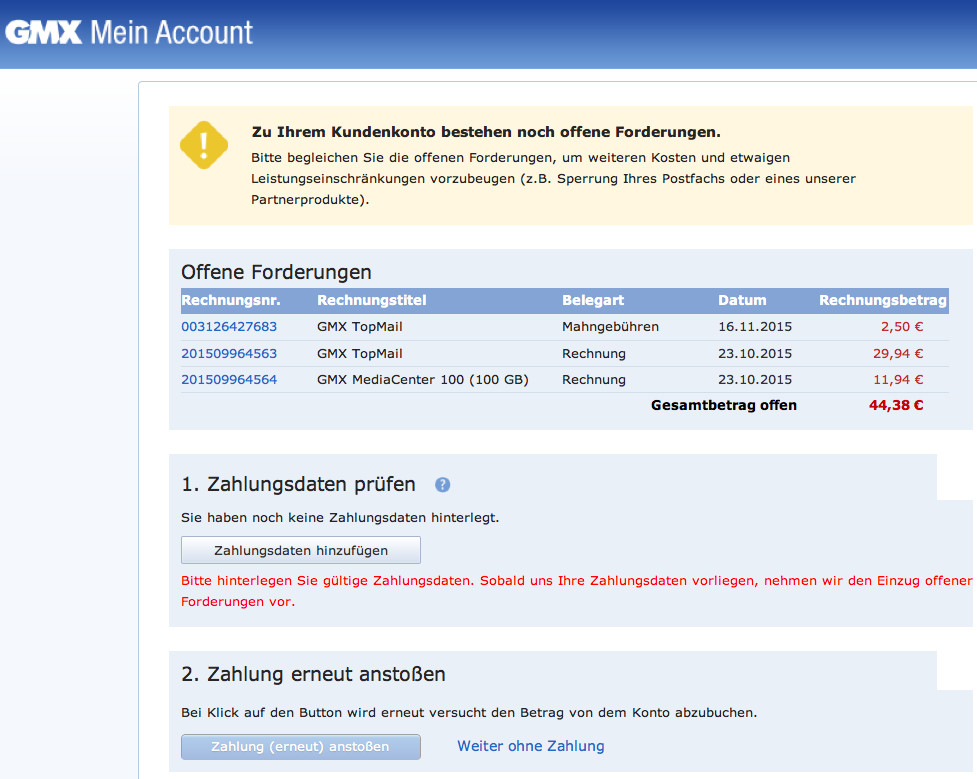Click the bold offene Forderungen notice headline
This screenshot has width=977, height=779.
pos(486,132)
